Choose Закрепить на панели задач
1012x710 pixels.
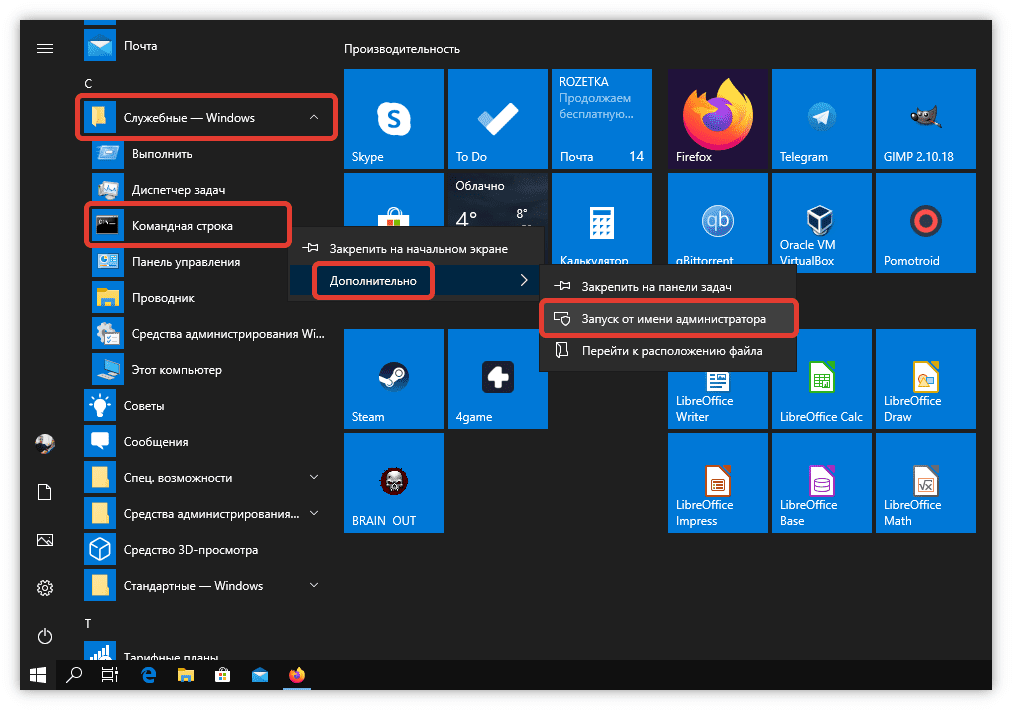[x=668, y=287]
